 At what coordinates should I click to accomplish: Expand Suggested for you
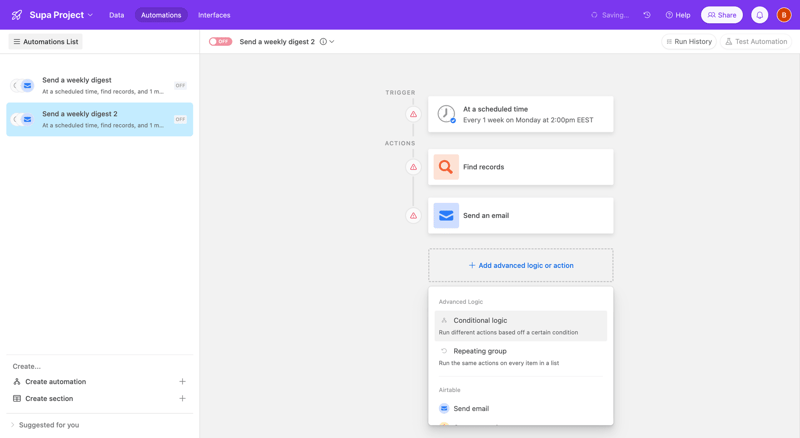coord(46,425)
